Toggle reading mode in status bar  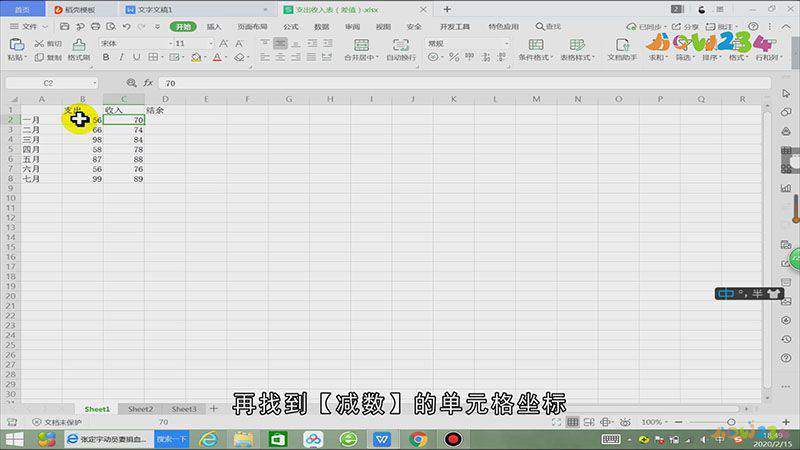point(606,422)
